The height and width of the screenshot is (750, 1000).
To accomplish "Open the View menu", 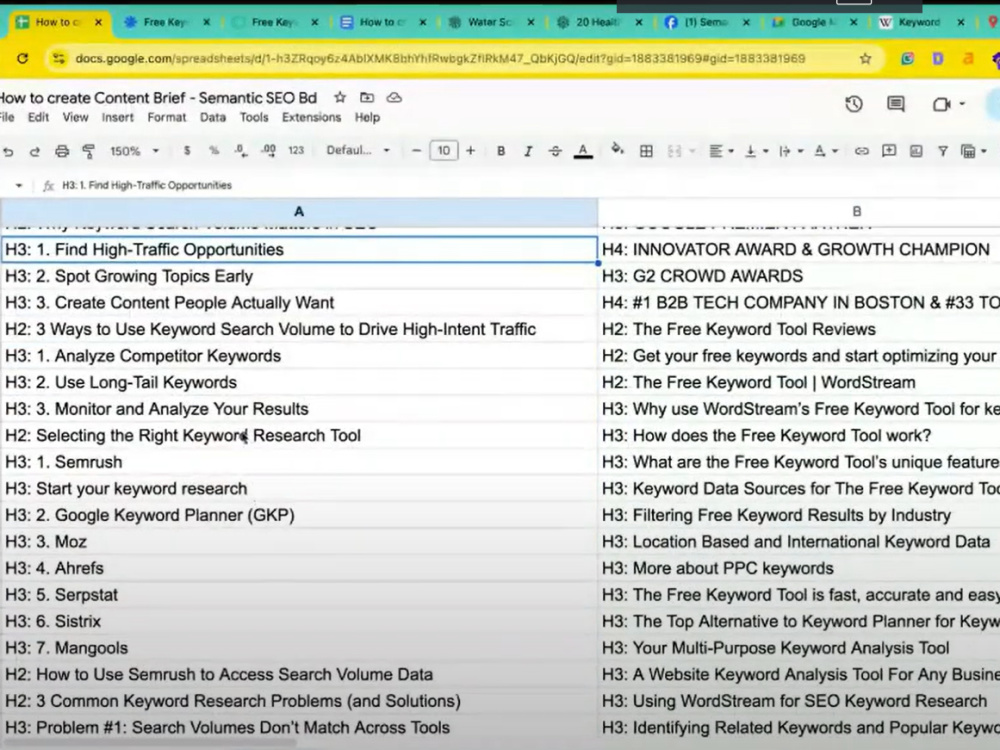I will (x=75, y=117).
